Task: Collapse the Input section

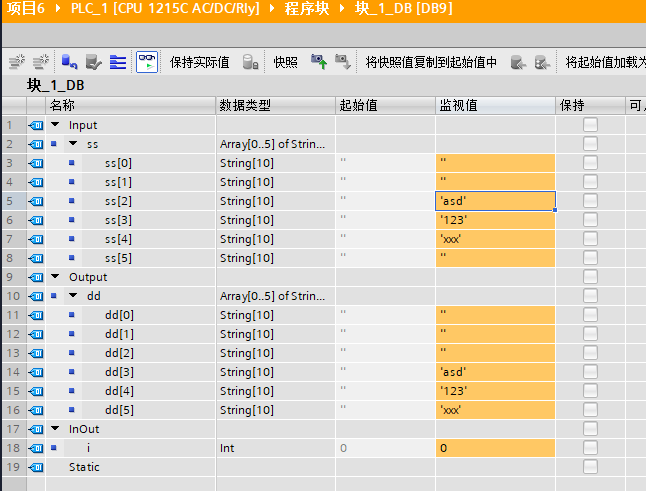Action: coord(56,125)
